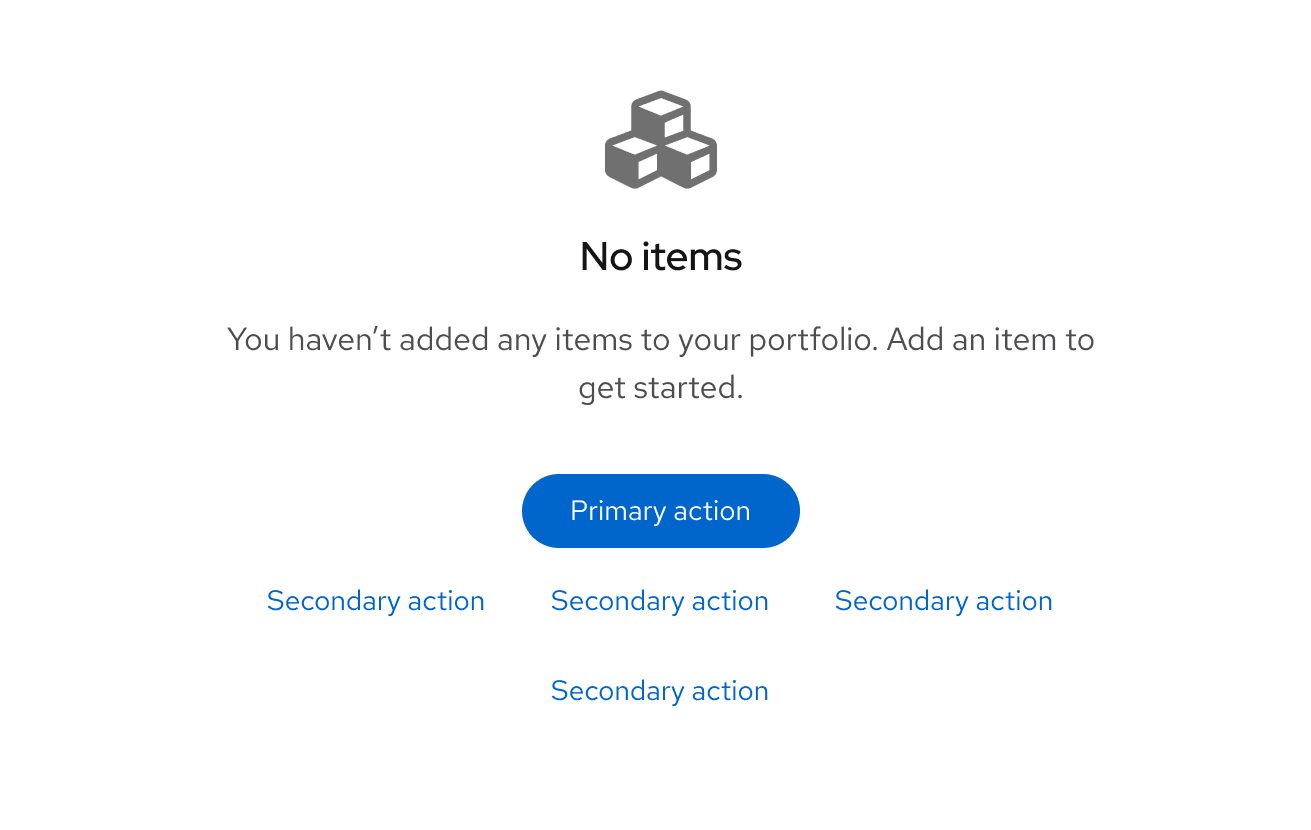Select the rightmost Secondary action link
1311x830 pixels.
tap(943, 601)
